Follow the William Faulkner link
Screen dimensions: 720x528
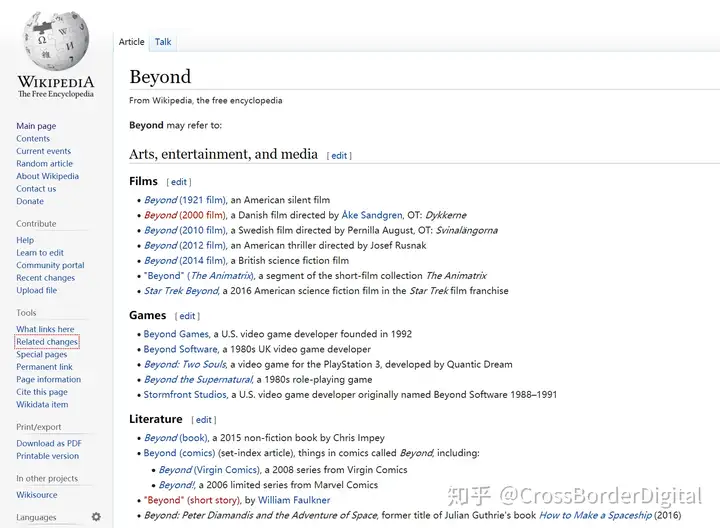pos(294,500)
